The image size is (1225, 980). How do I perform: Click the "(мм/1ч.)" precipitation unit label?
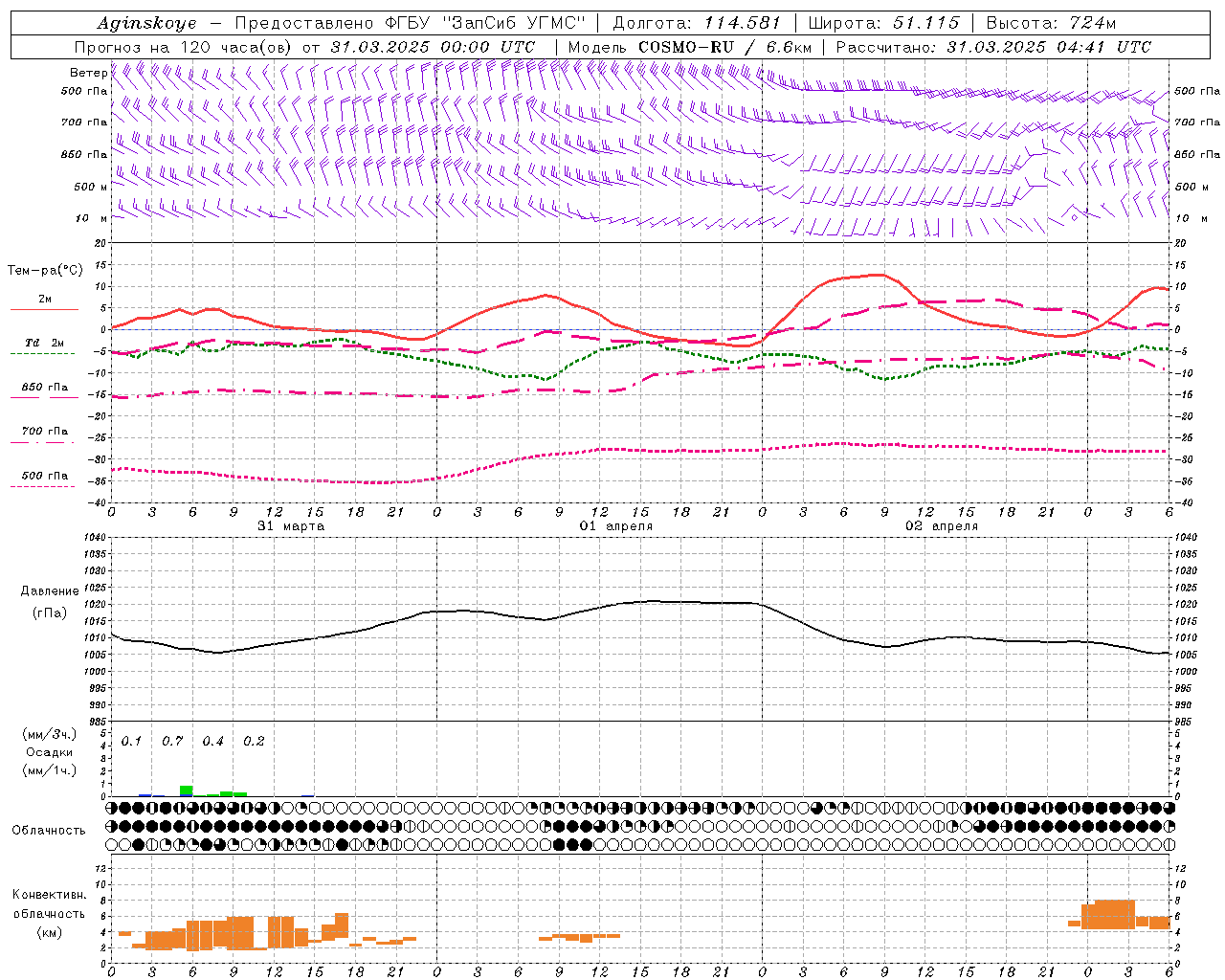click(50, 770)
